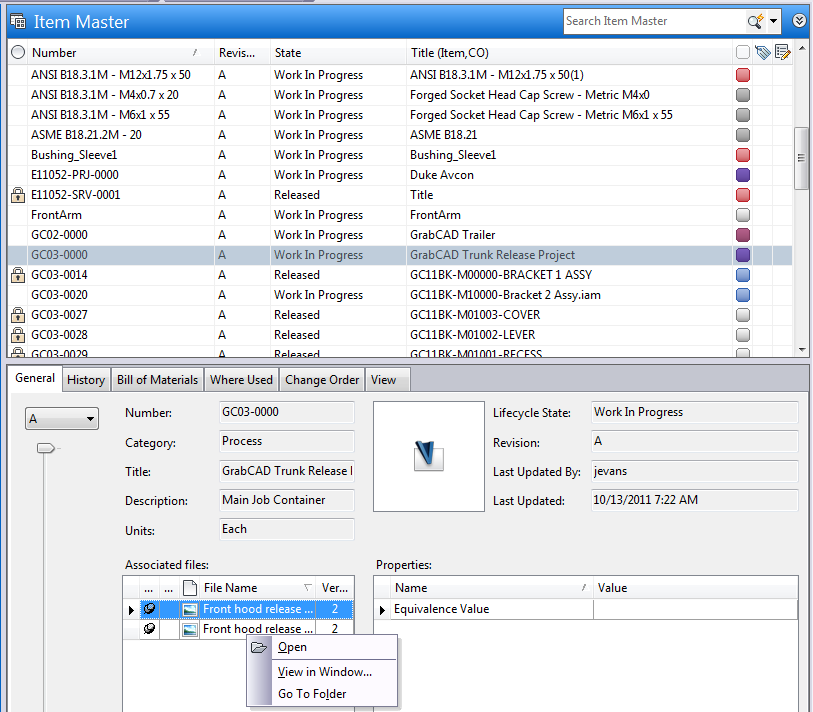The width and height of the screenshot is (813, 712).
Task: Click the Search Item Master field
Action: point(652,21)
